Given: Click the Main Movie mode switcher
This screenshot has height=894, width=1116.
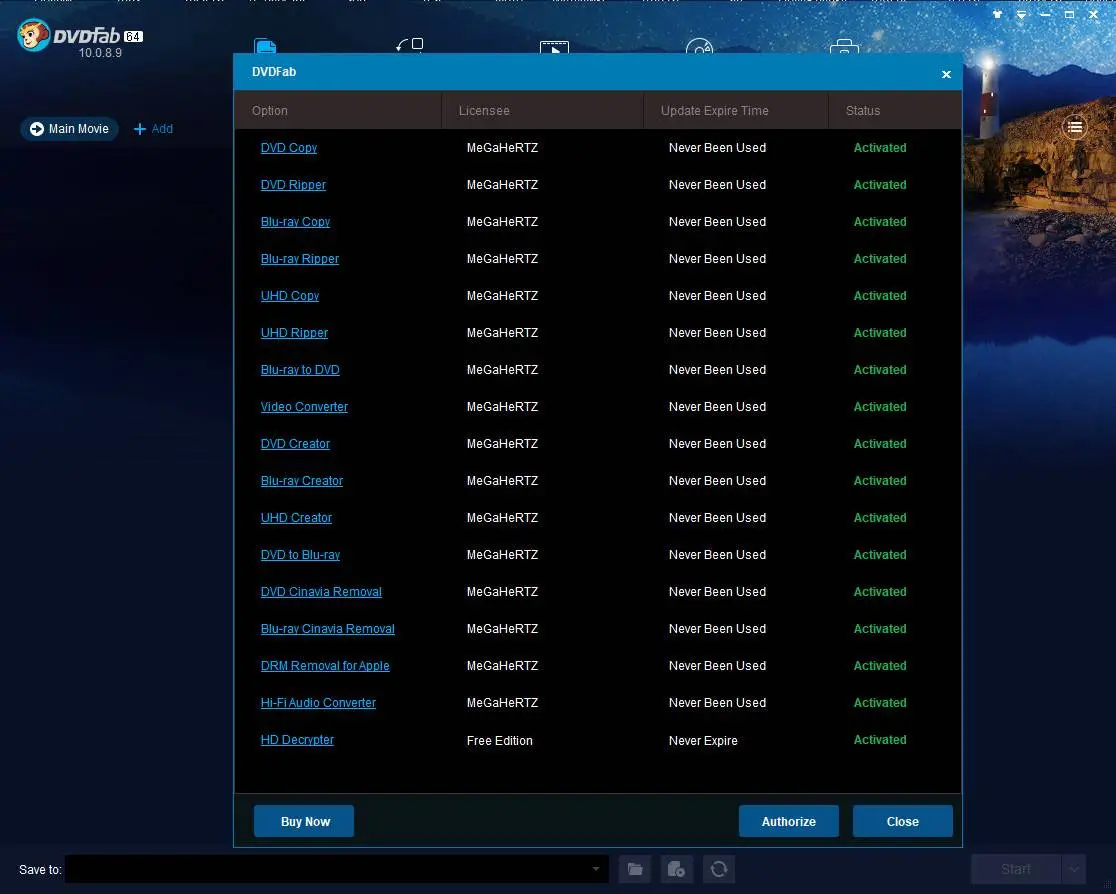Looking at the screenshot, I should tap(69, 129).
